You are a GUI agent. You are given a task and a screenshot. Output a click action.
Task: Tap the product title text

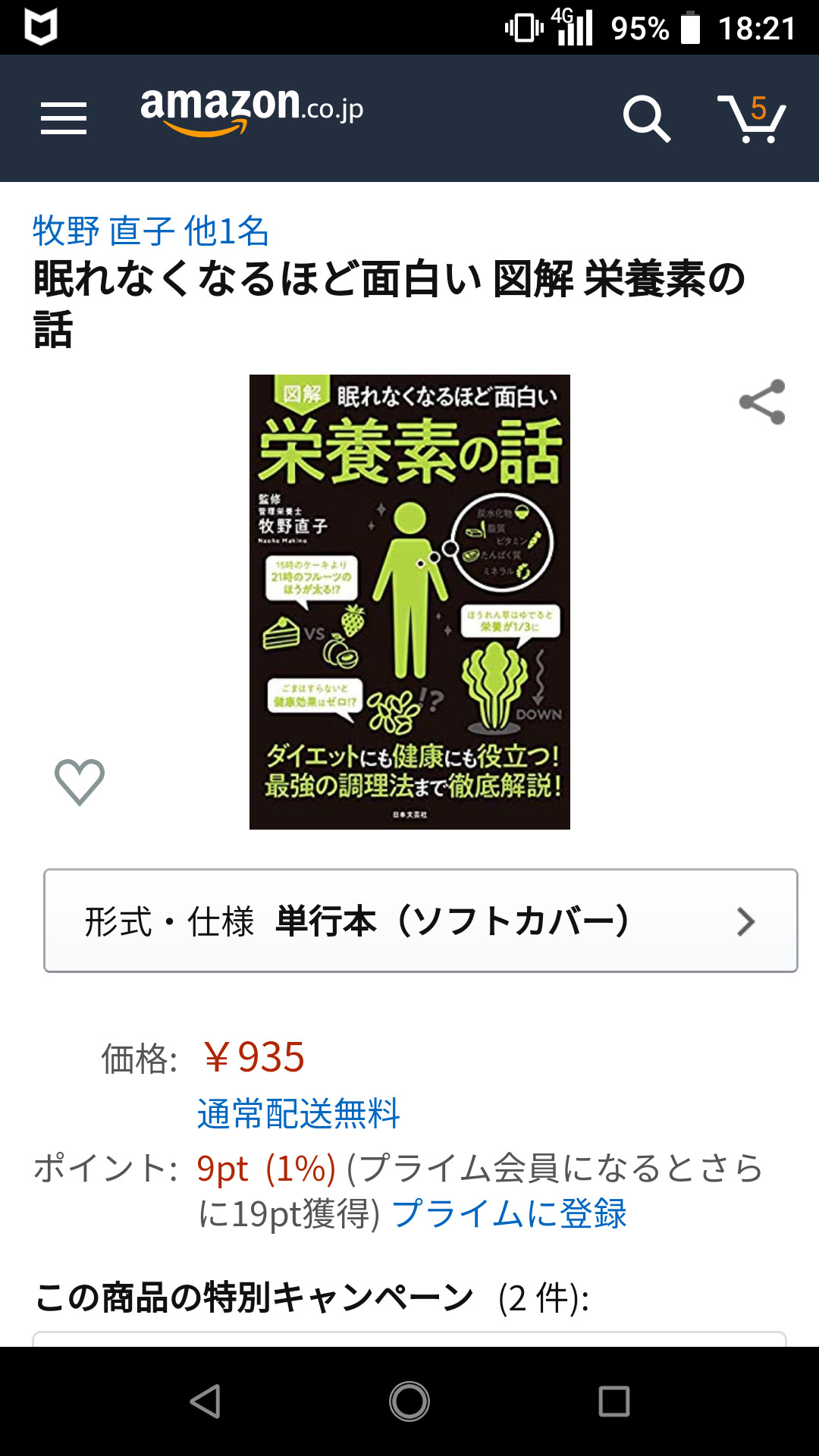(x=390, y=303)
